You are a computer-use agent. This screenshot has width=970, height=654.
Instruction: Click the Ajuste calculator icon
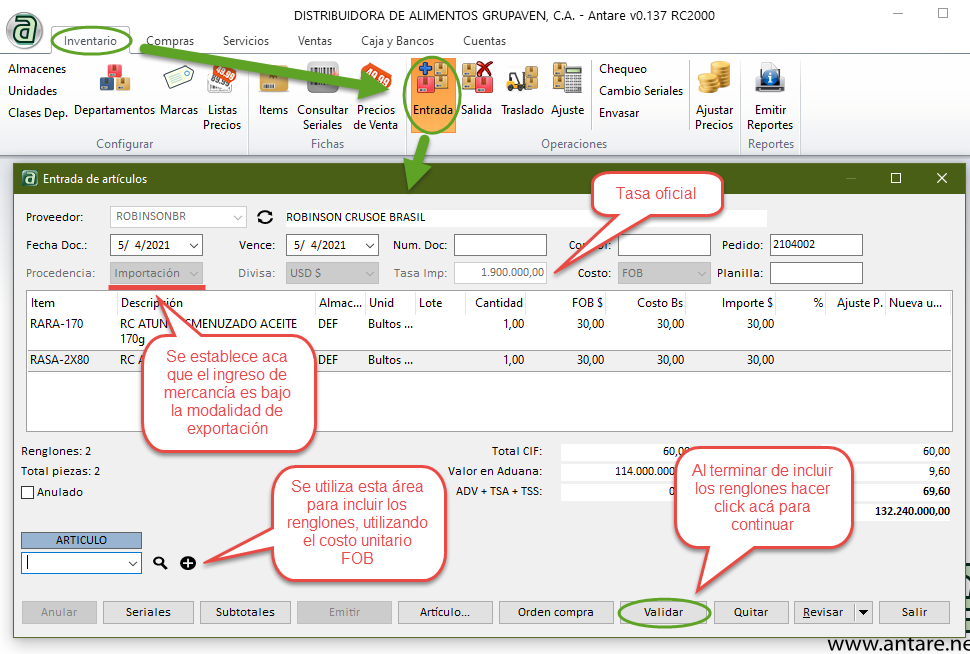[x=568, y=79]
